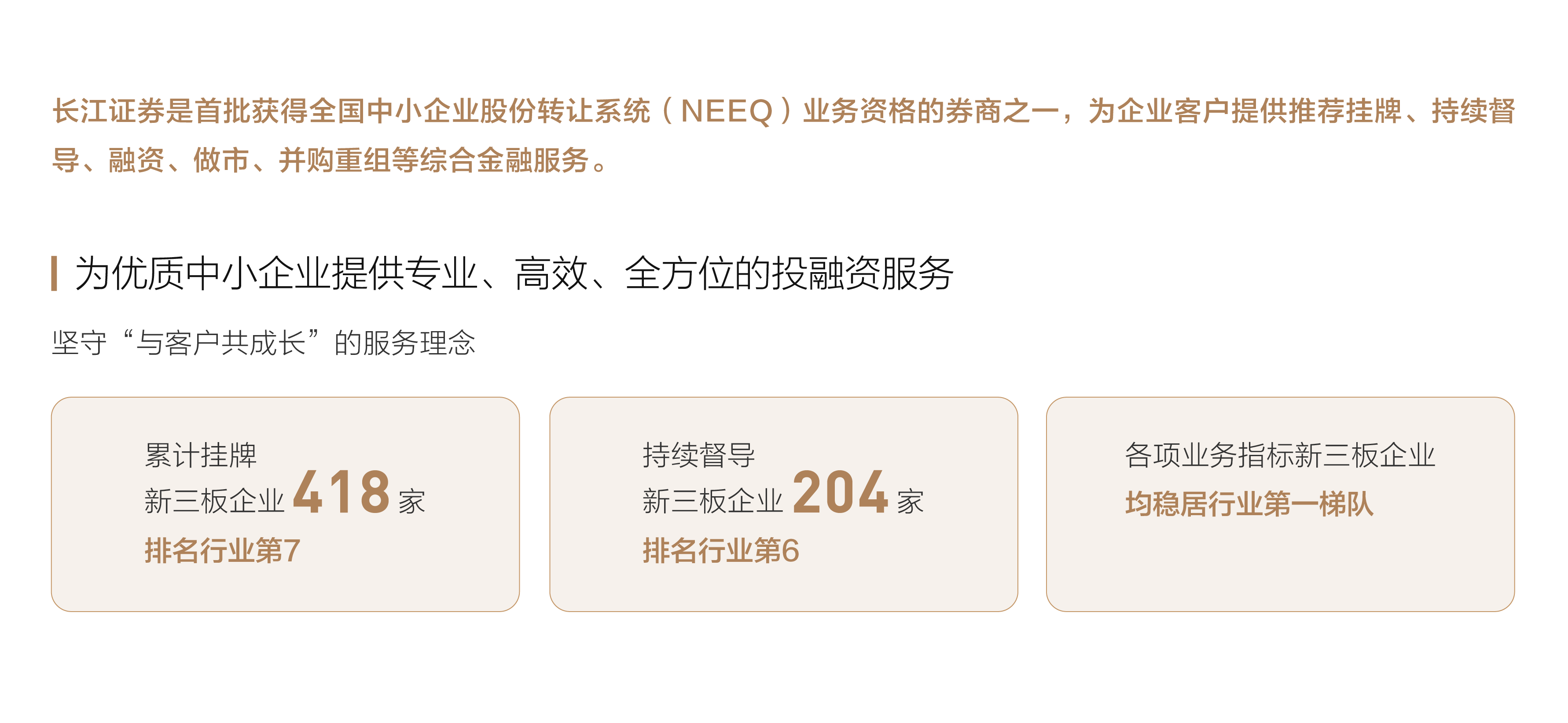Click 新三板企业 in the 累计挂牌 card
1568x723 pixels.
pyautogui.click(x=214, y=502)
